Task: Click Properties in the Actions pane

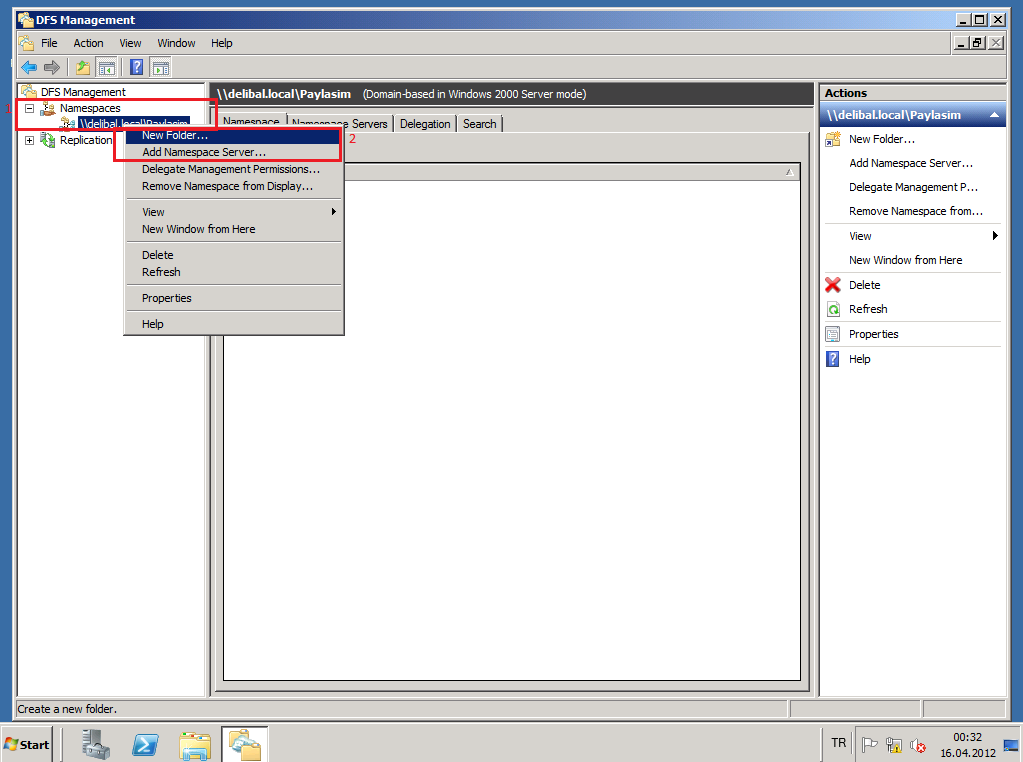Action: point(873,334)
